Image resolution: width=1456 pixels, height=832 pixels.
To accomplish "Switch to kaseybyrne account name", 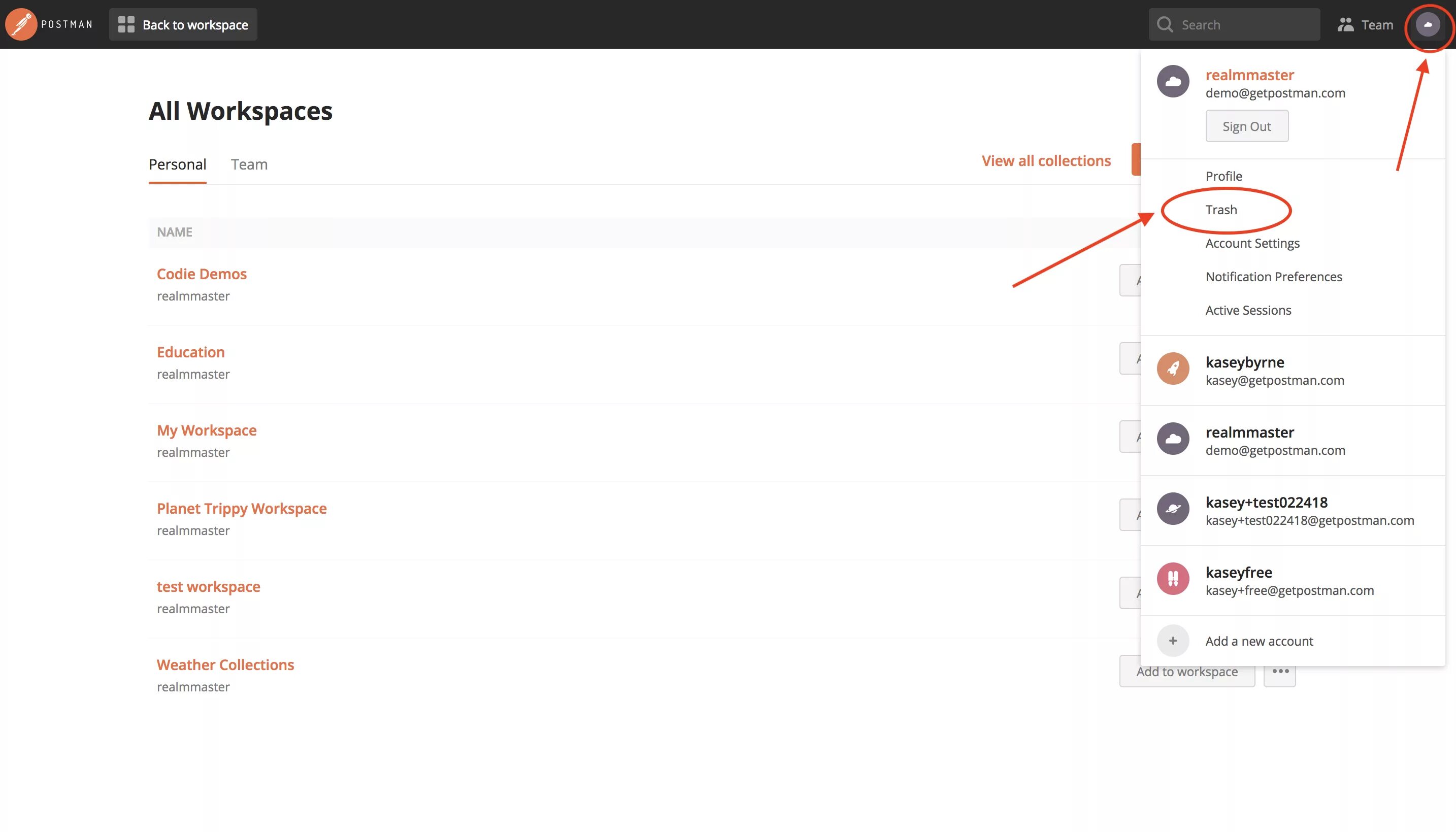I will 1245,362.
